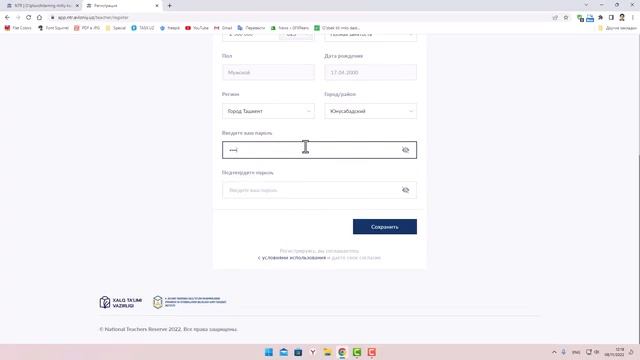This screenshot has height=360, width=640.
Task: Open the Chrome profile avatar
Action: 622,18
